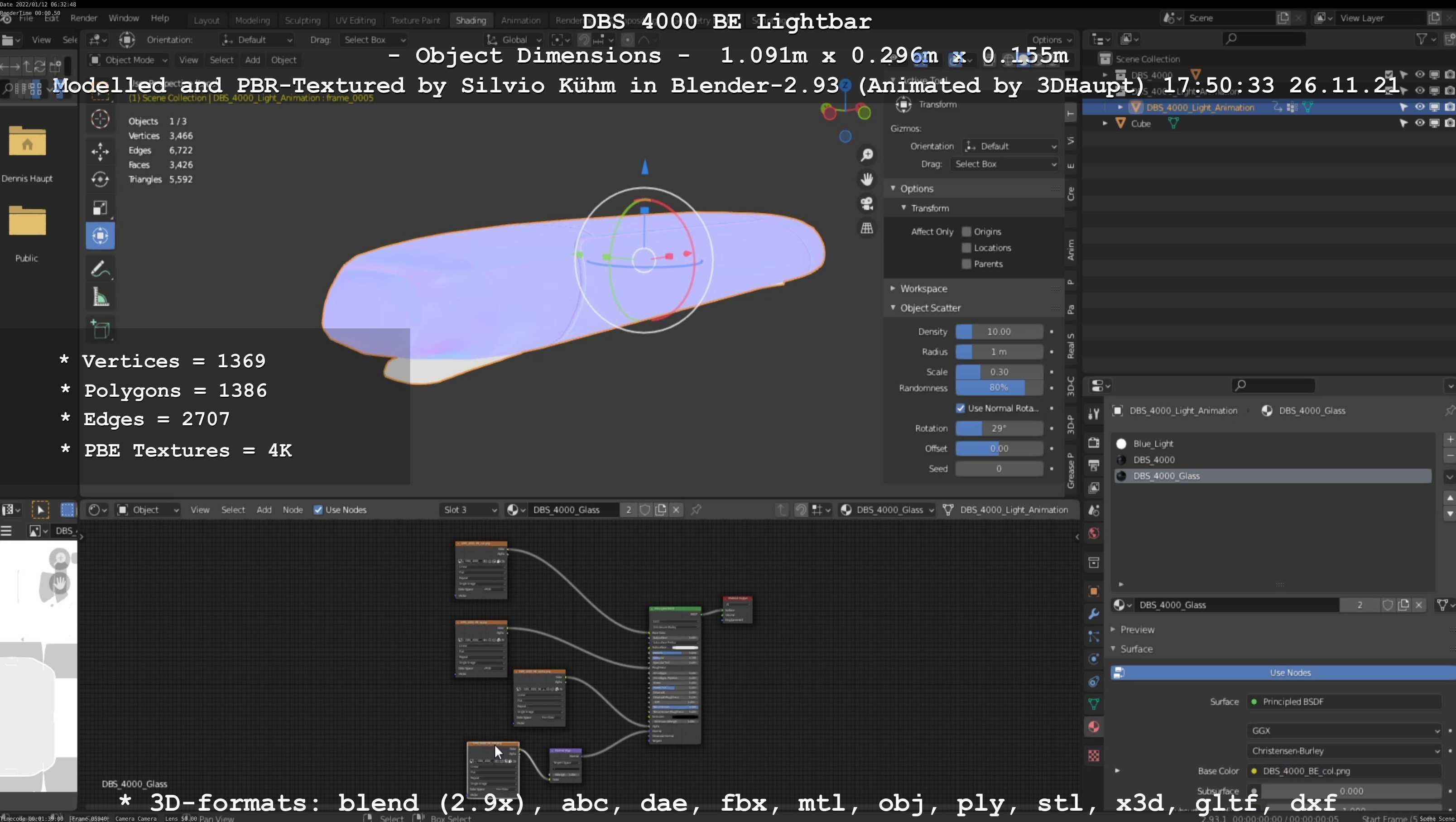Open the Output properties printer icon
This screenshot has width=1456, height=822.
1094,465
